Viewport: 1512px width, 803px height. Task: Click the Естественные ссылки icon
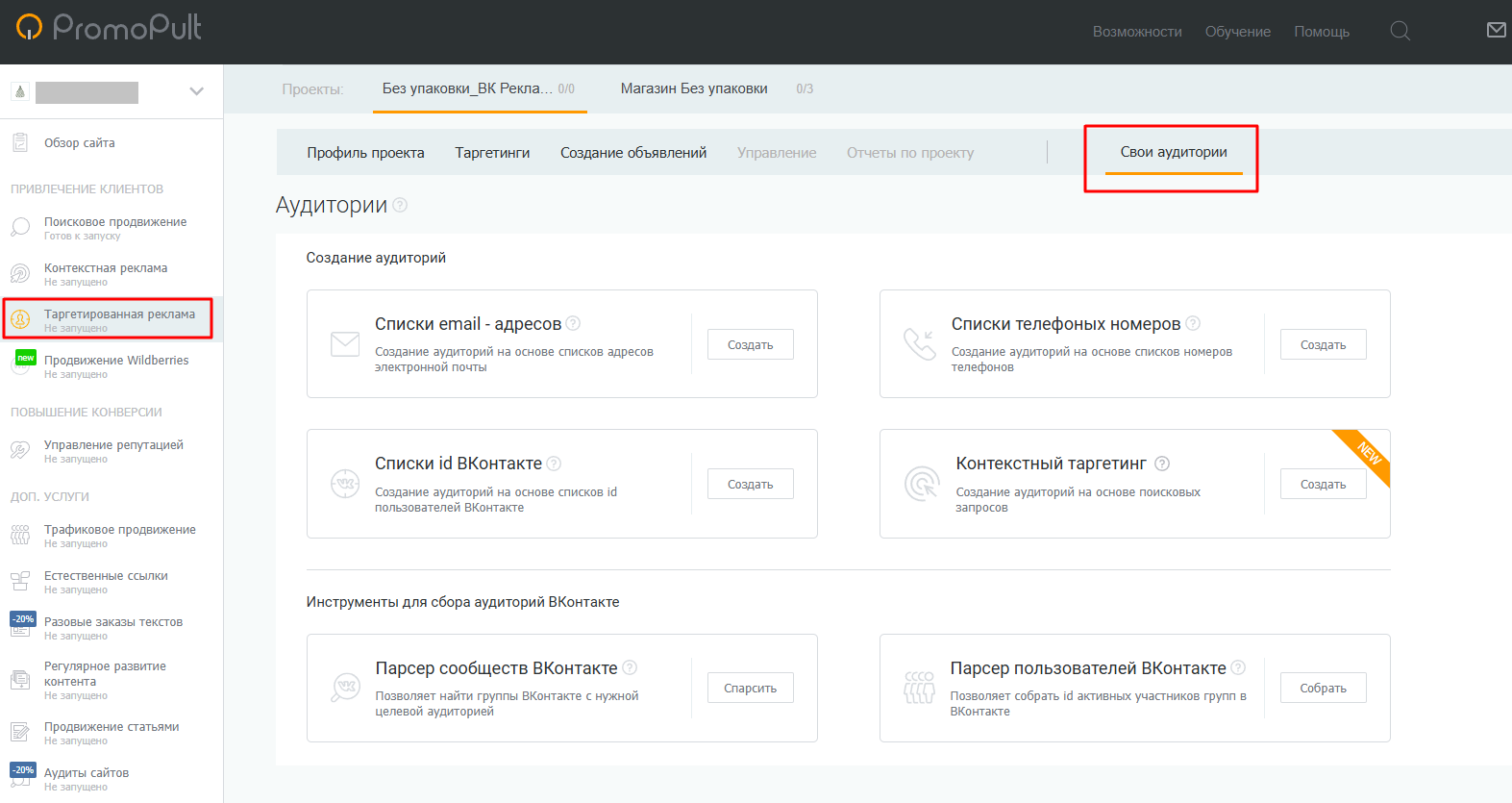tap(20, 582)
